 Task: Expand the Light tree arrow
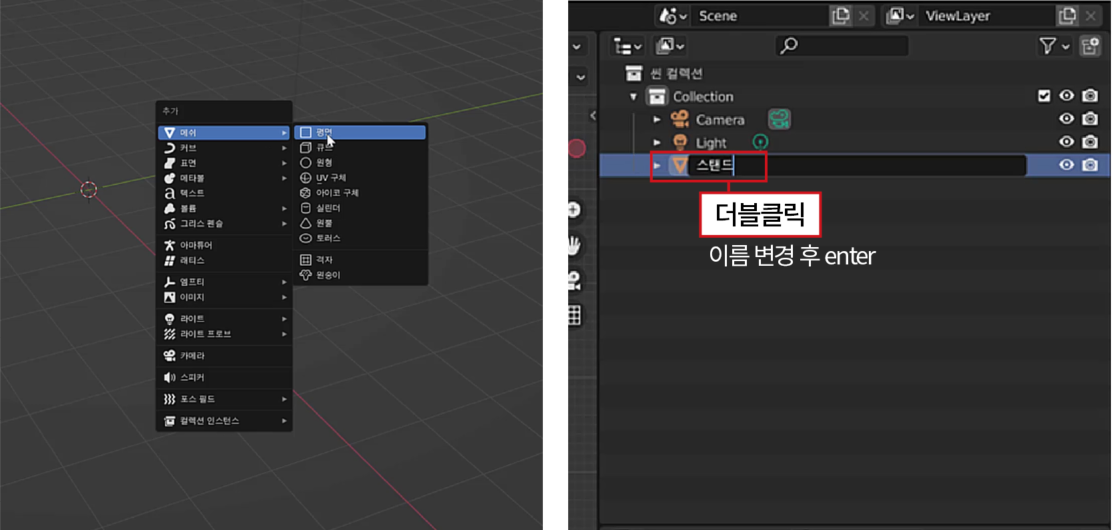657,143
